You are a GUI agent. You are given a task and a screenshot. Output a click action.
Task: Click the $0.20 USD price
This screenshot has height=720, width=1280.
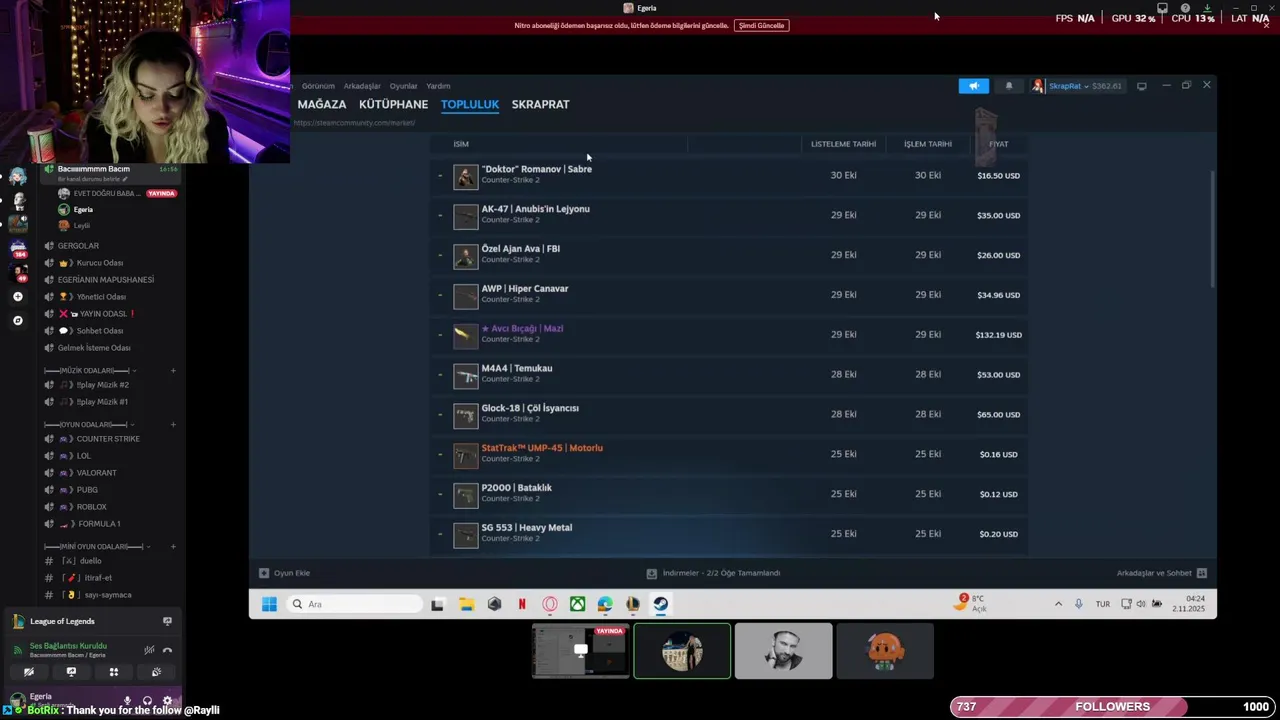(x=999, y=534)
